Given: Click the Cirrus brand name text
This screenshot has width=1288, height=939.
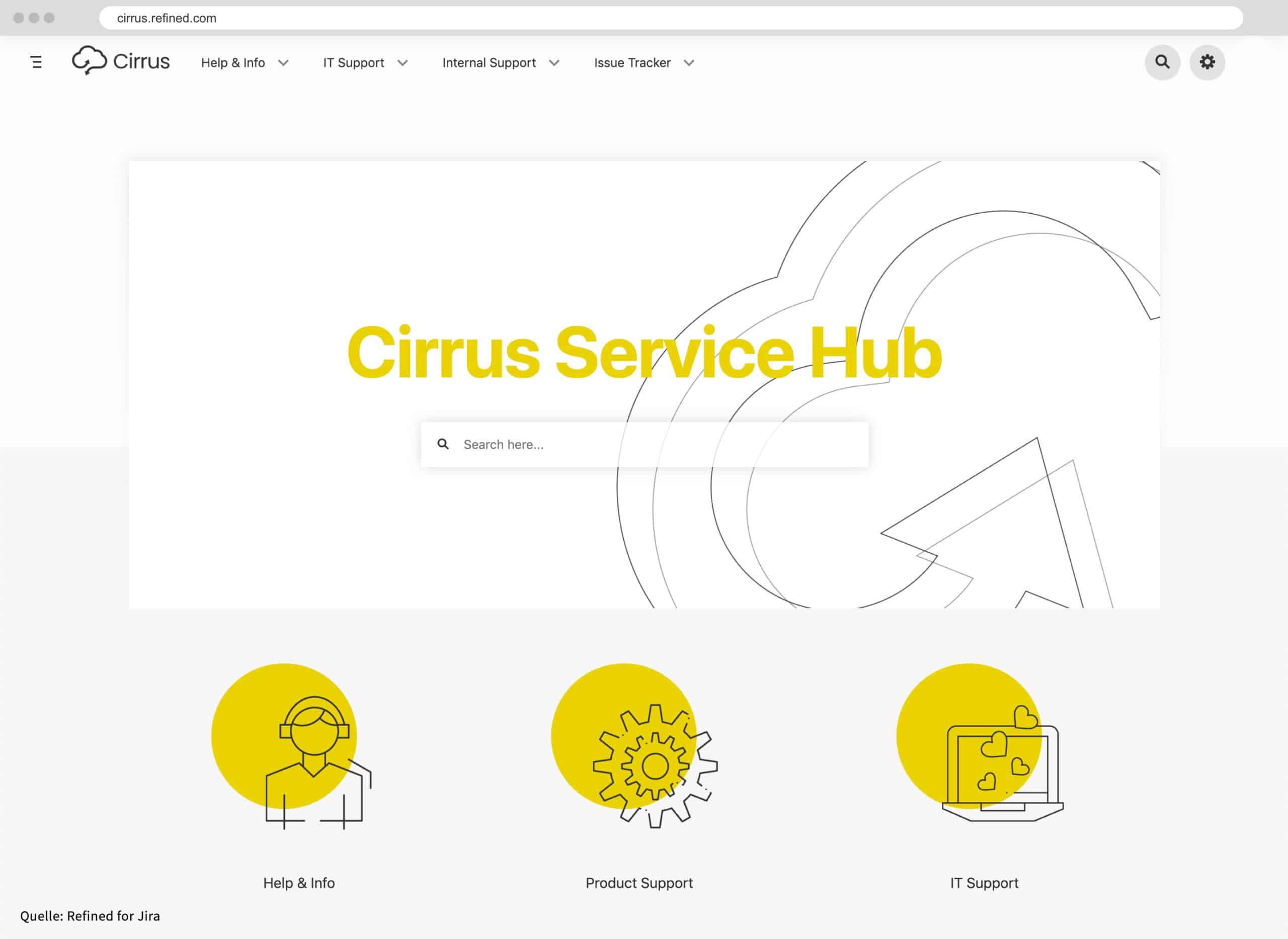Looking at the screenshot, I should click(141, 61).
